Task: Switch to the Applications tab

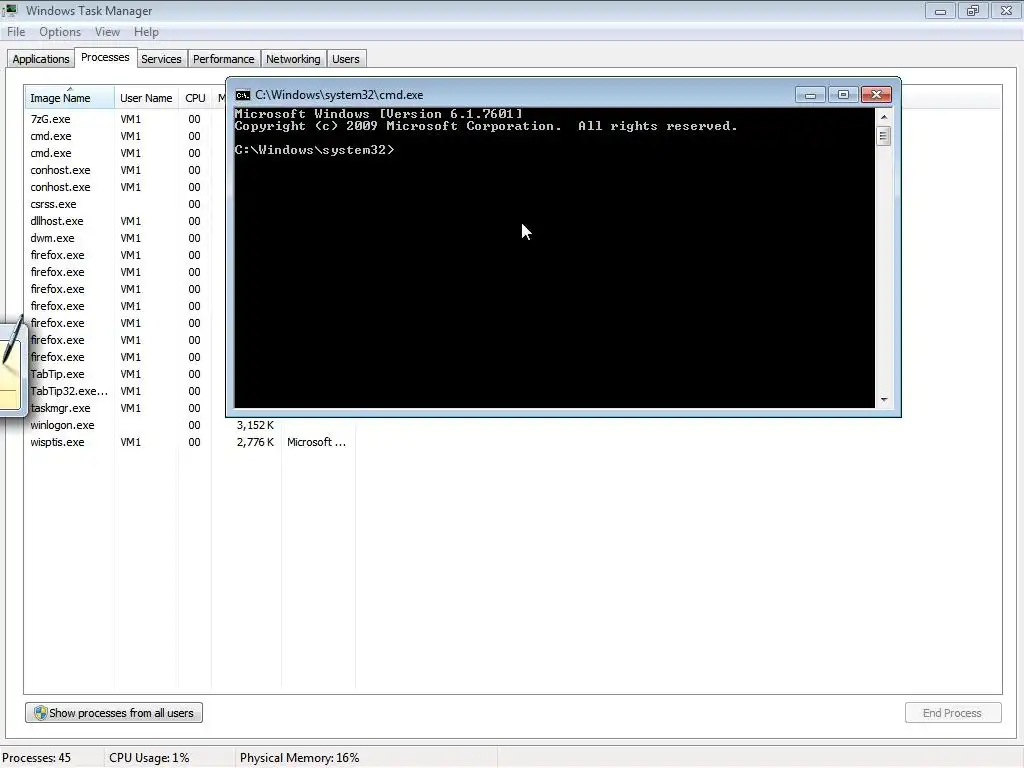Action: pyautogui.click(x=40, y=59)
